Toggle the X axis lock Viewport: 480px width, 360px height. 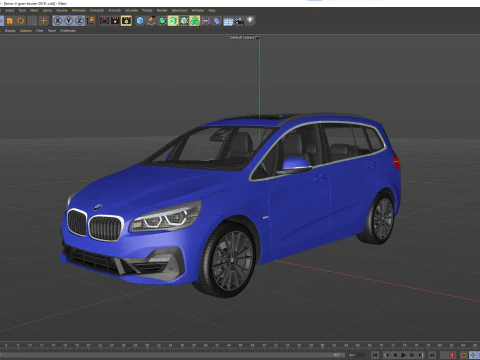click(x=58, y=21)
